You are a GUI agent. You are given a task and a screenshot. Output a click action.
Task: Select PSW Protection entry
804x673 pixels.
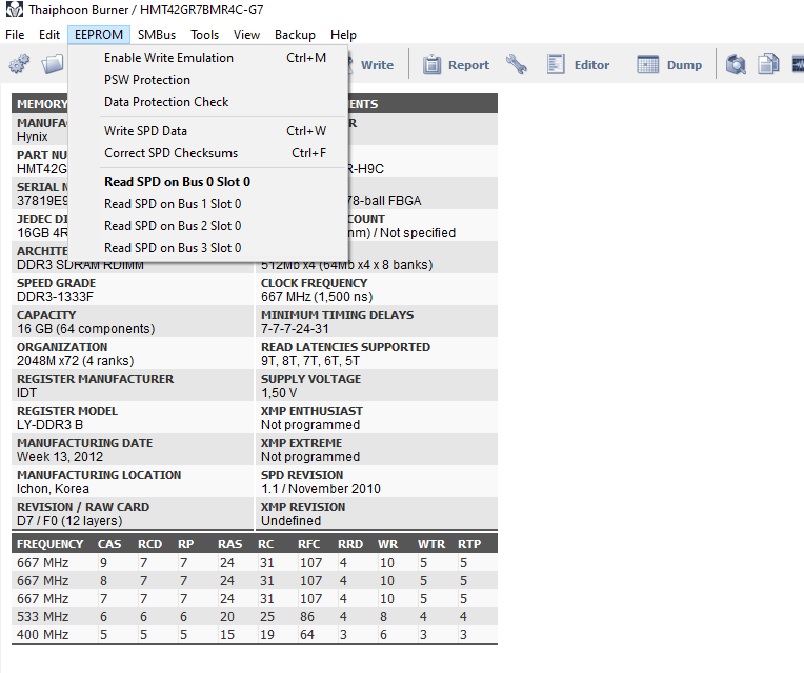pos(208,80)
